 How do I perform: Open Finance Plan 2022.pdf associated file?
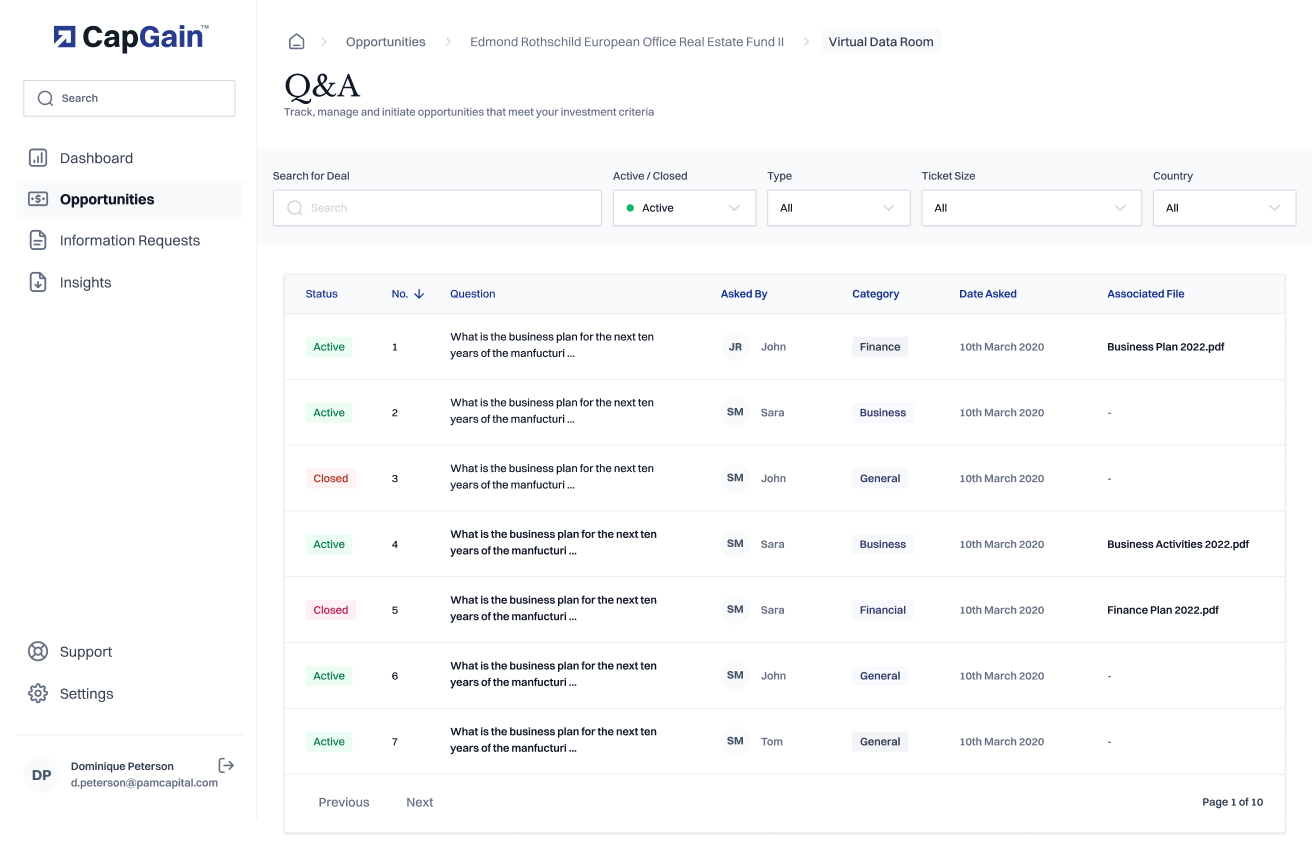(1162, 610)
